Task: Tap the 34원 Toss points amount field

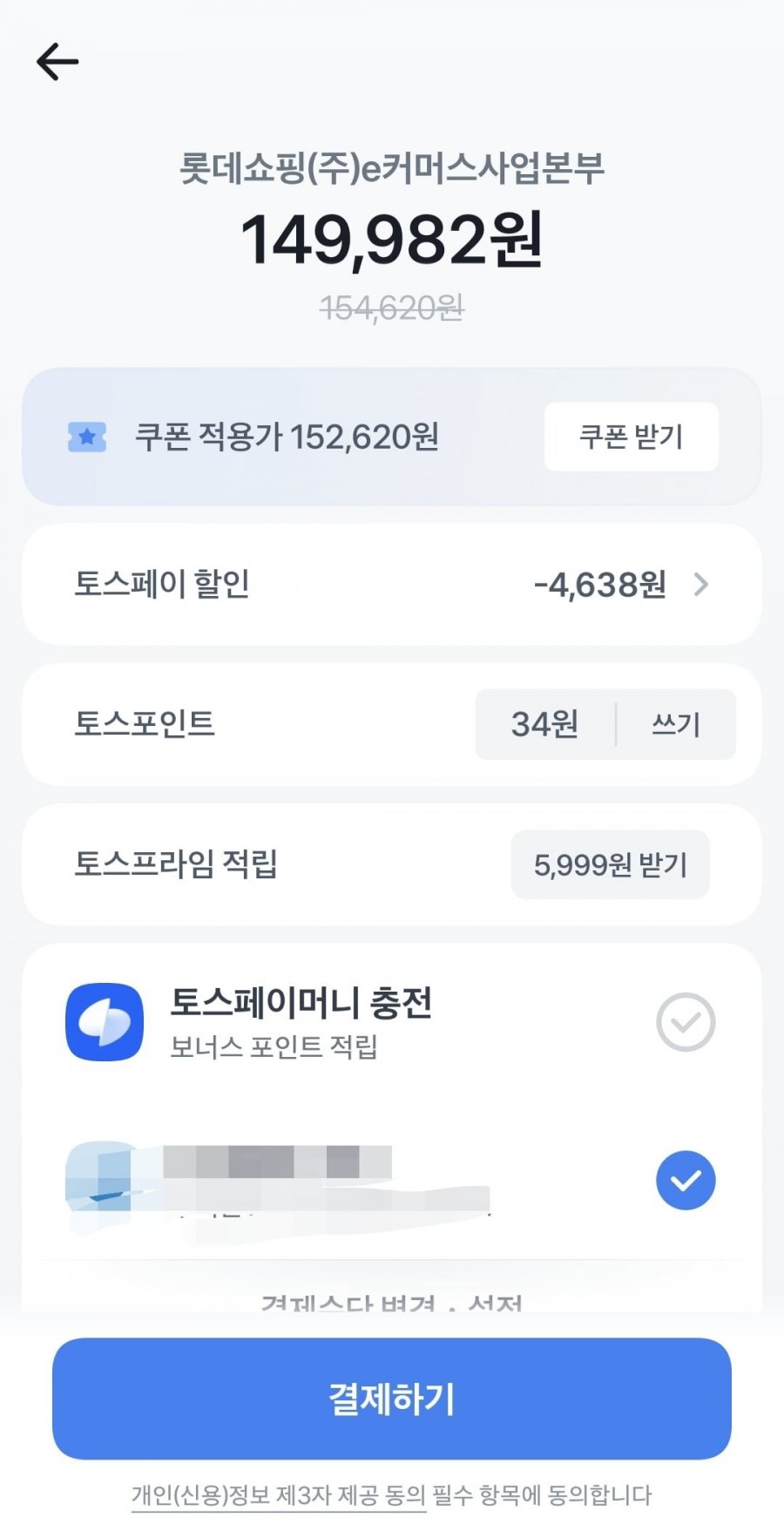Action: point(544,724)
